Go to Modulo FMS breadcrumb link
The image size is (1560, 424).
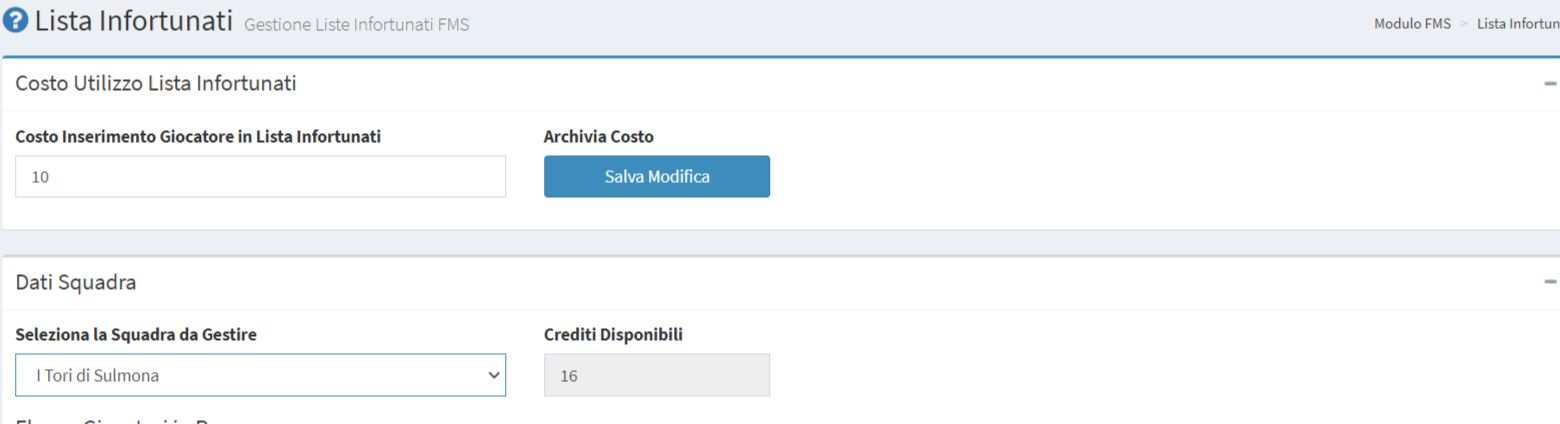1412,23
